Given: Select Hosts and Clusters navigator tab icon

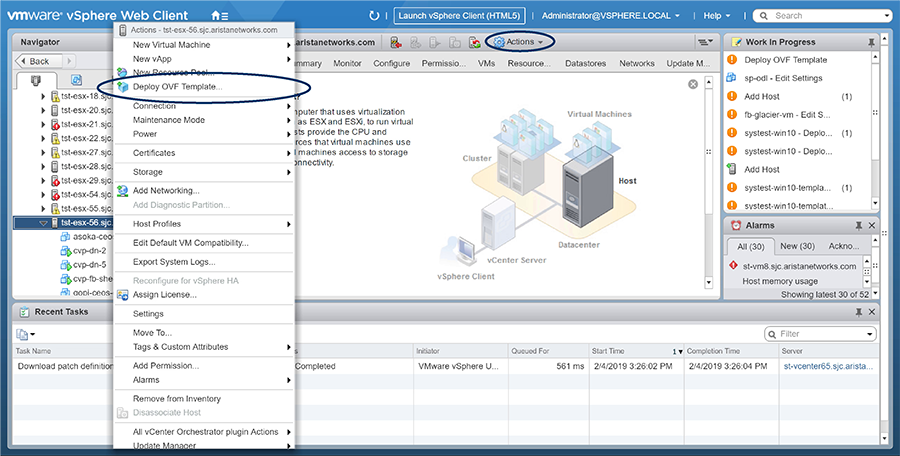Looking at the screenshot, I should (36, 80).
